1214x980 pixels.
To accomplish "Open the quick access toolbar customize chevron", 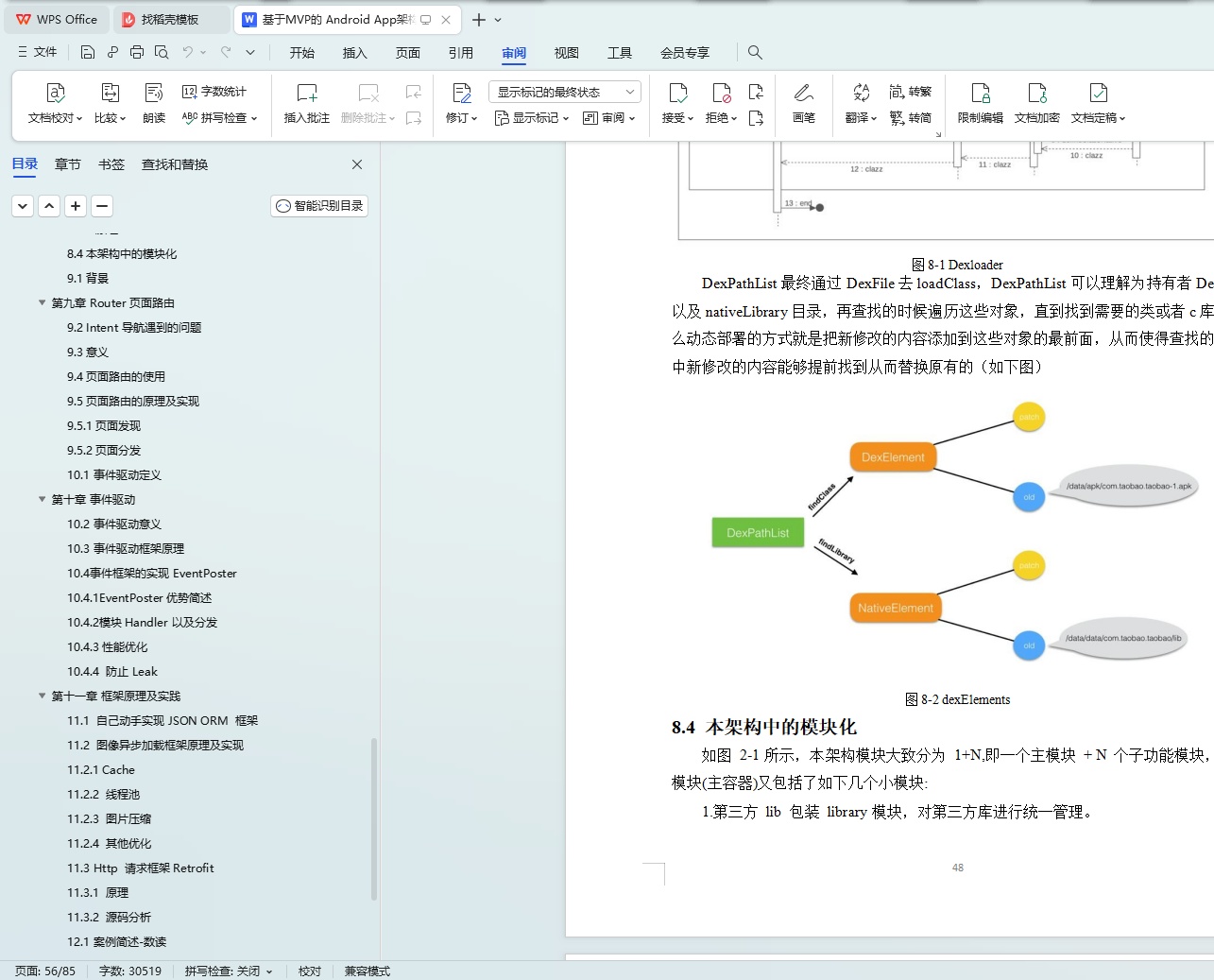I will 250,52.
